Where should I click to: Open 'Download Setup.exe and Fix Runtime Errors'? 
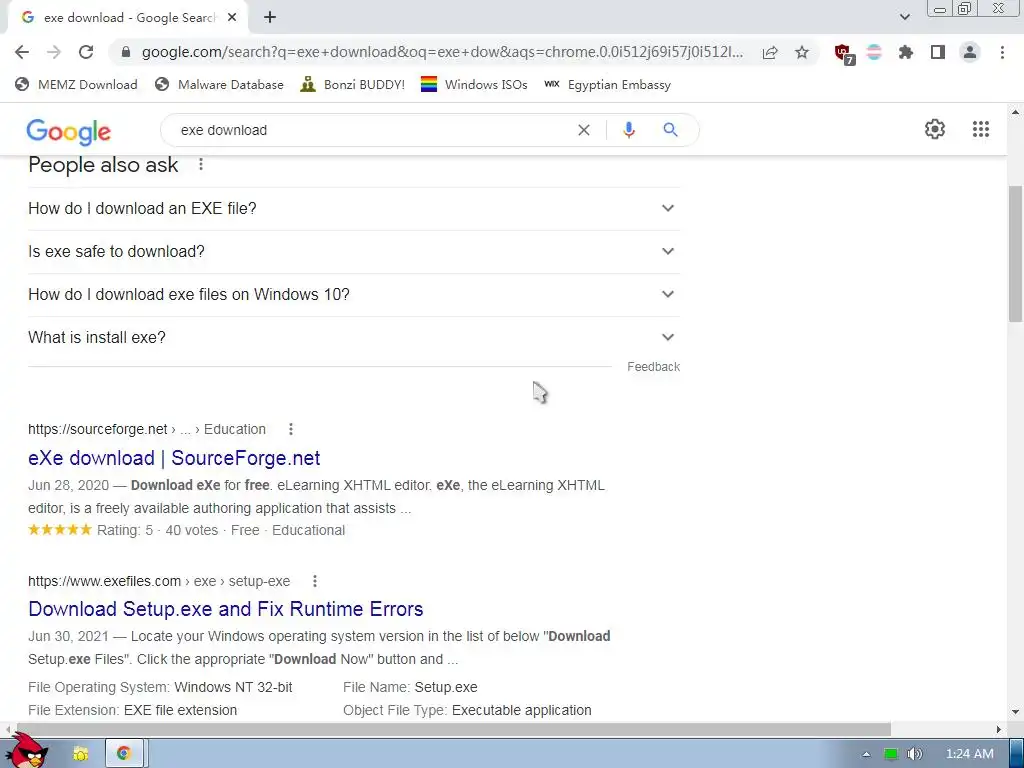pyautogui.click(x=226, y=609)
